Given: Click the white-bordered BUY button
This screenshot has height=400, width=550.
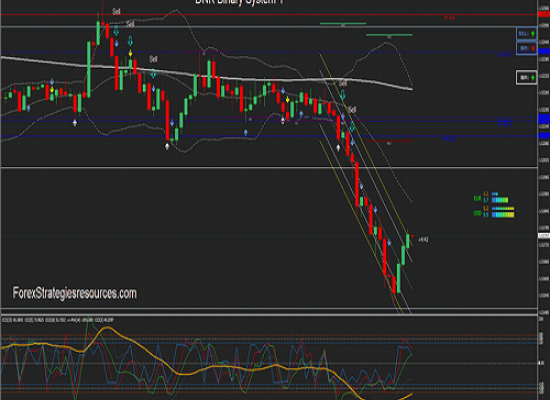Looking at the screenshot, I should pos(526,78).
